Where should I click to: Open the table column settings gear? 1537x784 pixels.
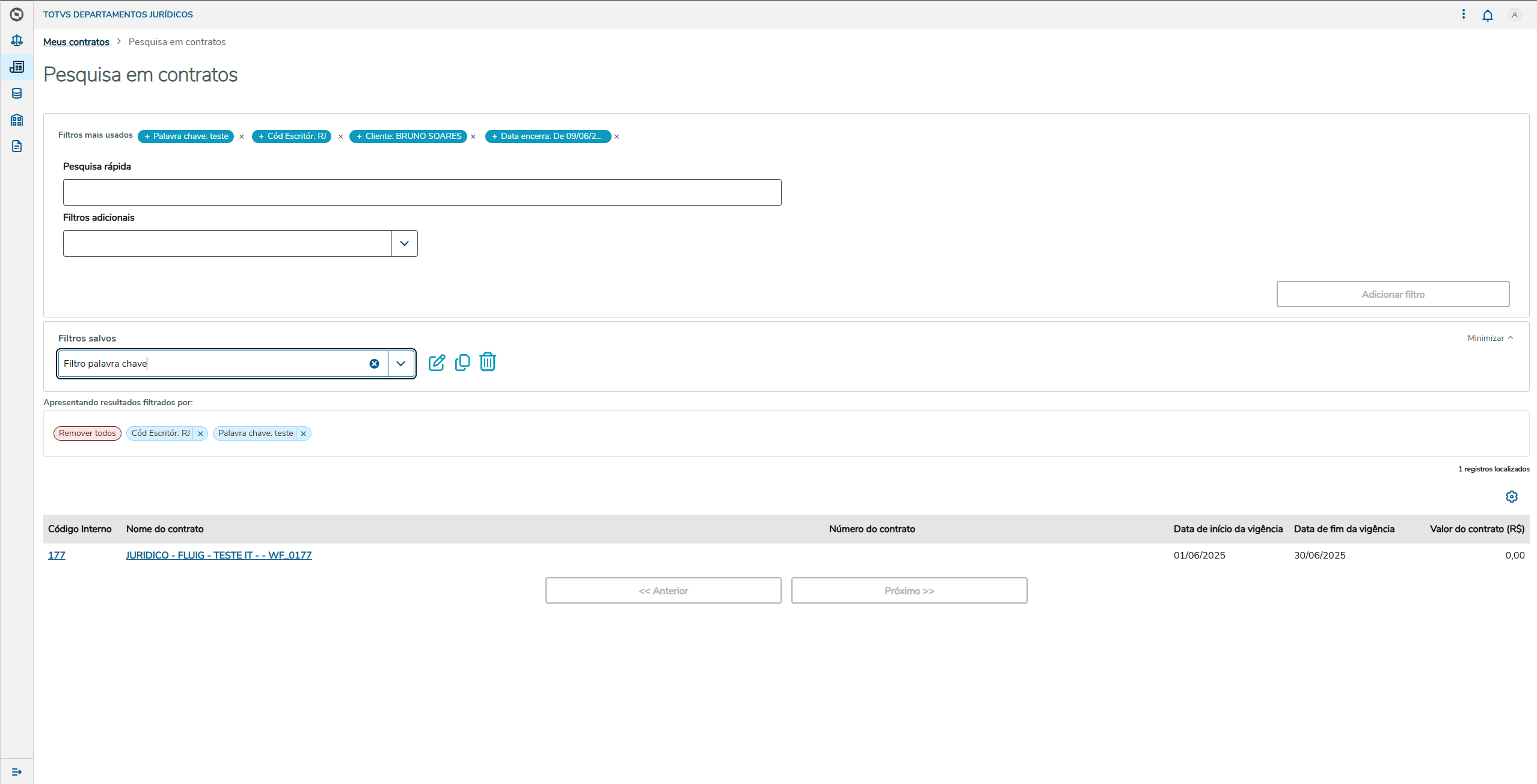(1512, 497)
